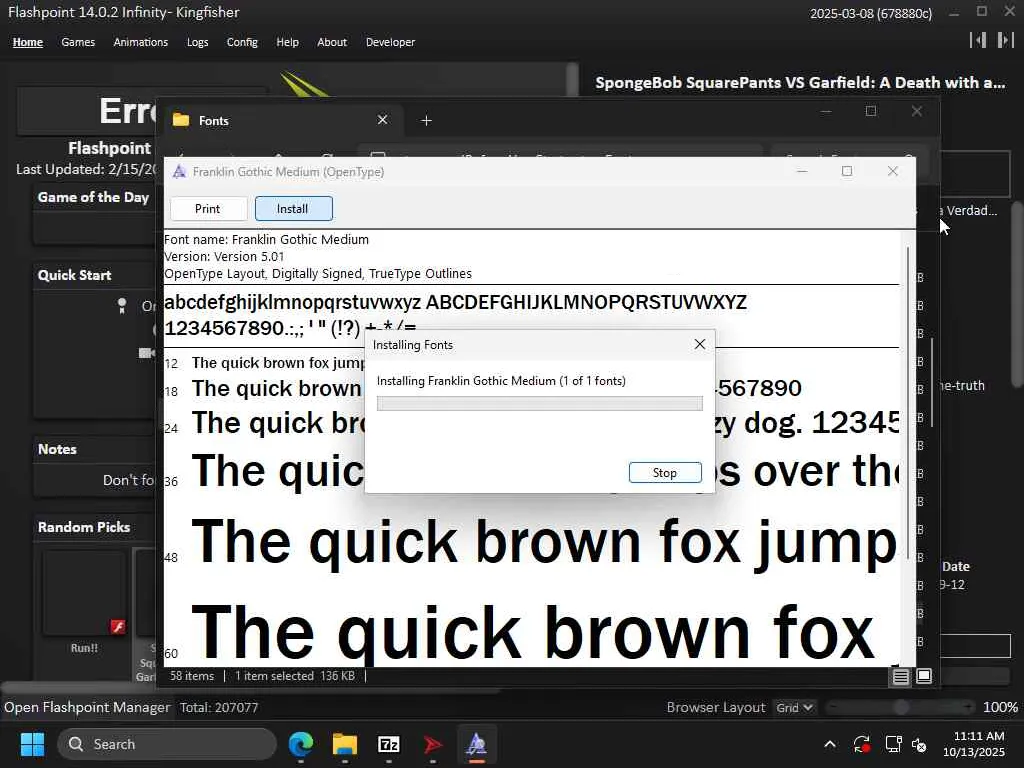
Task: Click the '100%' zoom value
Action: pyautogui.click(x=1000, y=708)
